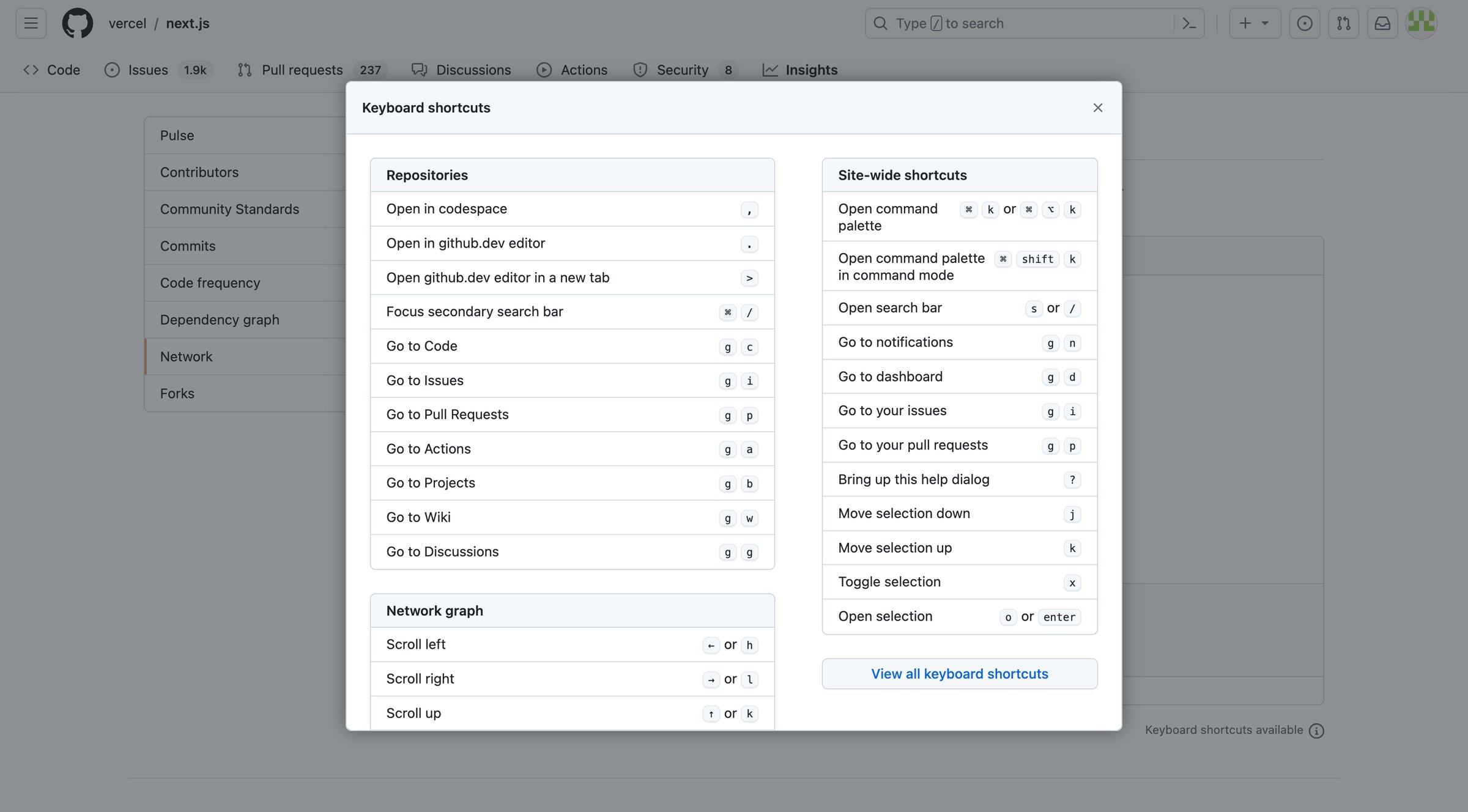1468x812 pixels.
Task: Click the View all keyboard shortcuts link
Action: 960,674
